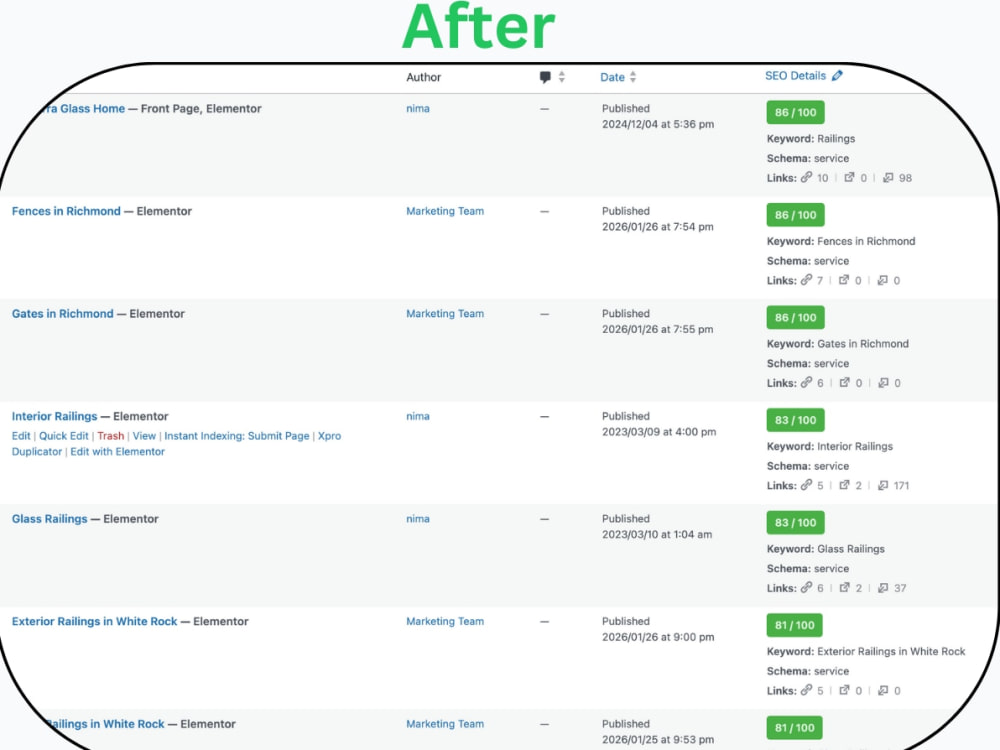Open the Glass Railings page title
Viewport: 1000px width, 750px height.
coord(49,519)
